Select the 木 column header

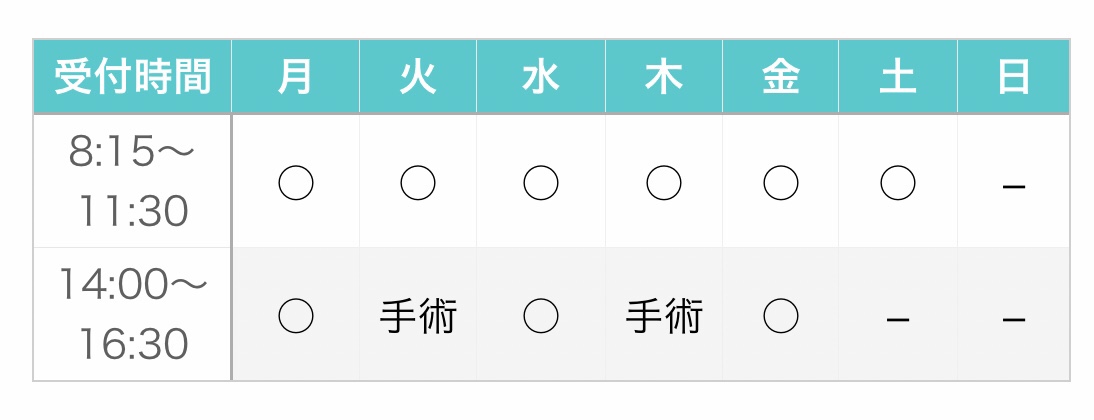tap(664, 77)
